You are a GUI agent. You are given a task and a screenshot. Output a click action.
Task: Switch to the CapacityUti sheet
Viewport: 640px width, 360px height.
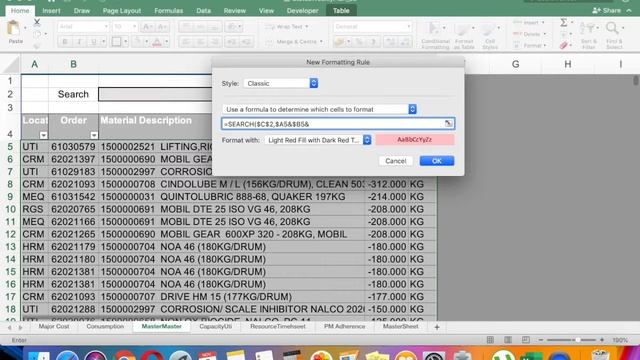coord(216,327)
